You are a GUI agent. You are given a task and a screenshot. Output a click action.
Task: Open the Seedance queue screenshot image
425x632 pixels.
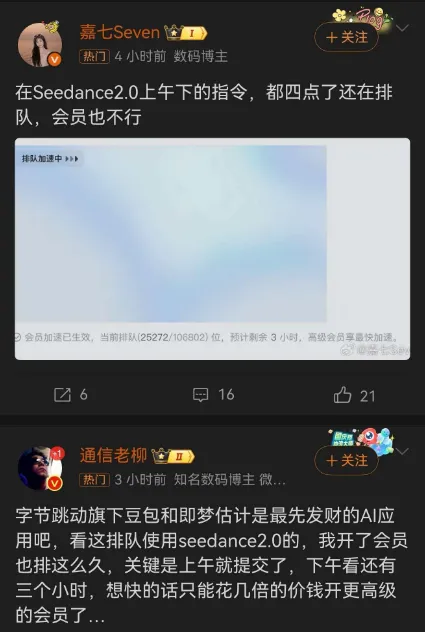[212, 249]
